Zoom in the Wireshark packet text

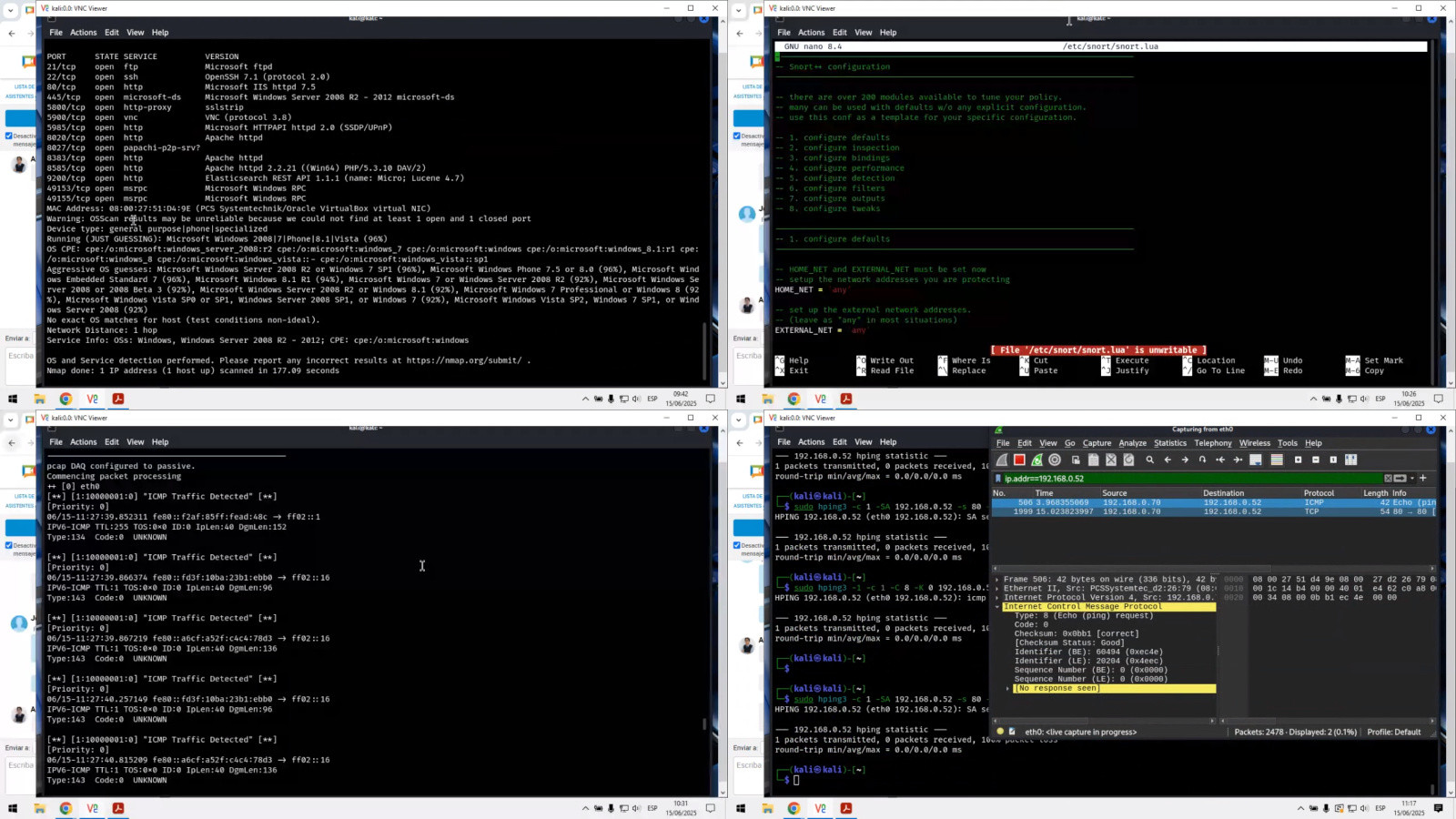(x=1298, y=460)
